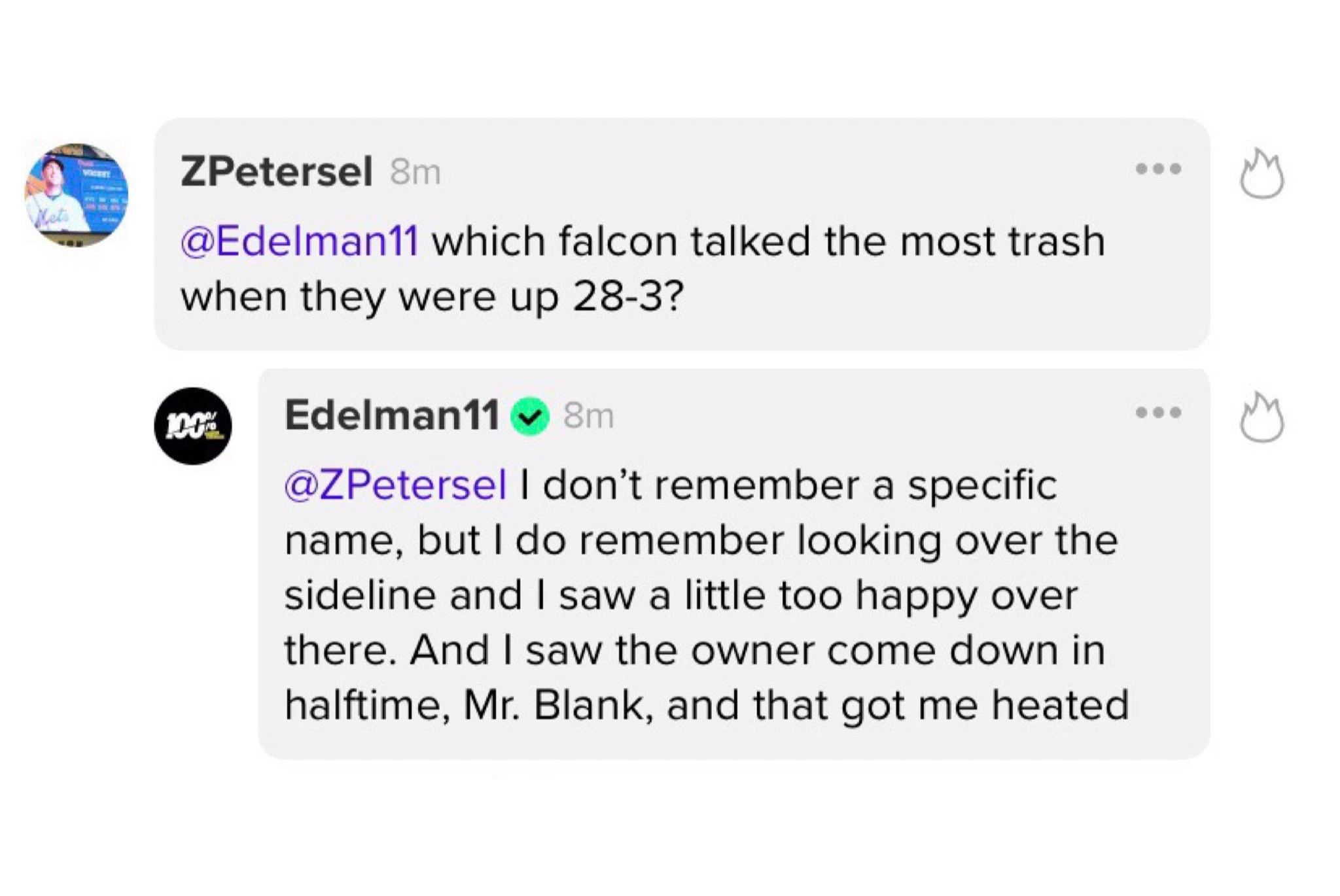Click the @Edelman11 mention in the question
Screen dimensions: 1340x896
(299, 241)
